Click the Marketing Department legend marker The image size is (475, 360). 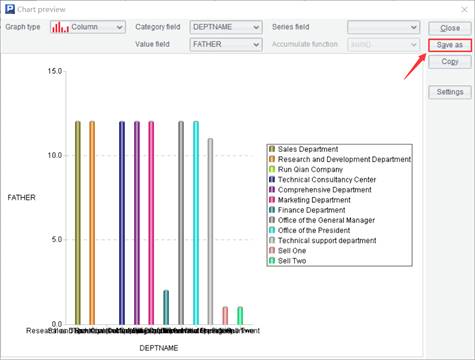(x=272, y=200)
